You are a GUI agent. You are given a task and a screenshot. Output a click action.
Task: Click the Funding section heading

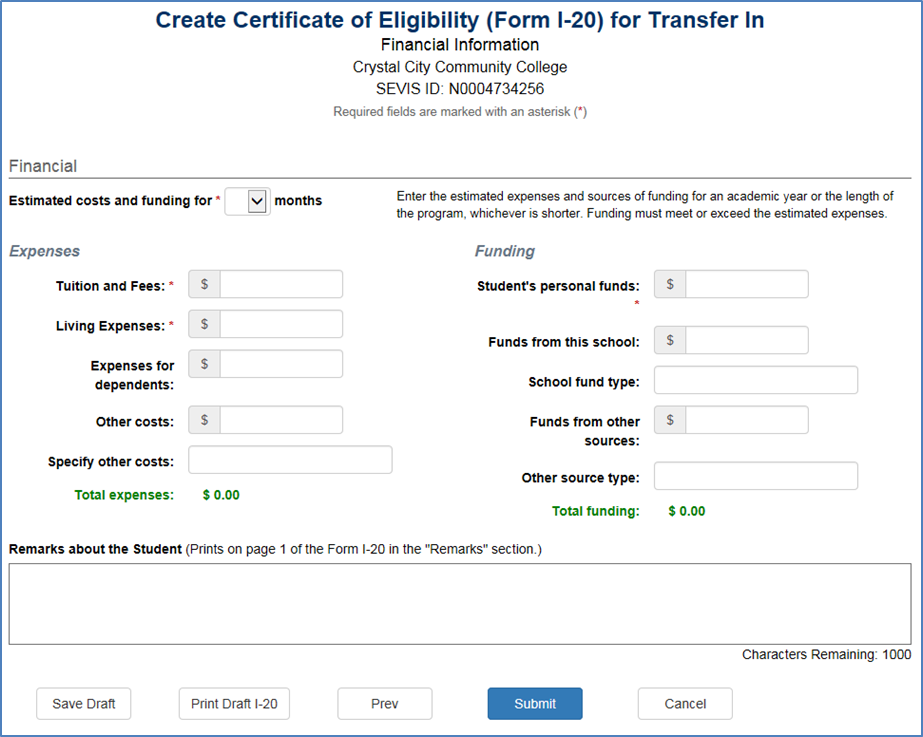tap(505, 251)
